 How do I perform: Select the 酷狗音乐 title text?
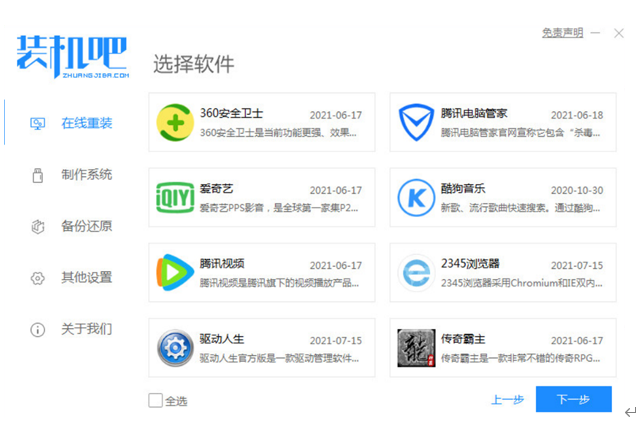[x=463, y=189]
